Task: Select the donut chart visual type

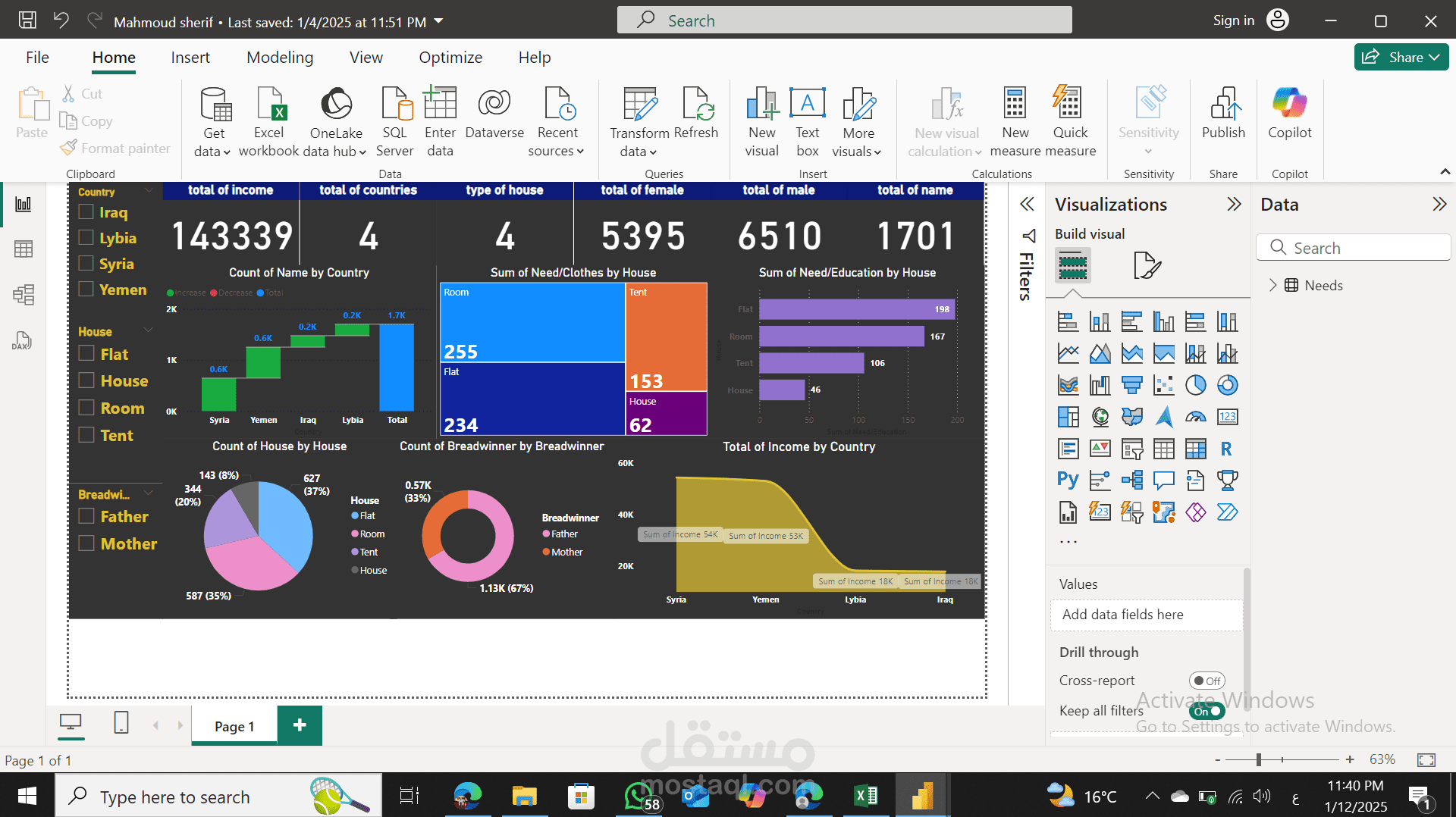Action: [1227, 386]
